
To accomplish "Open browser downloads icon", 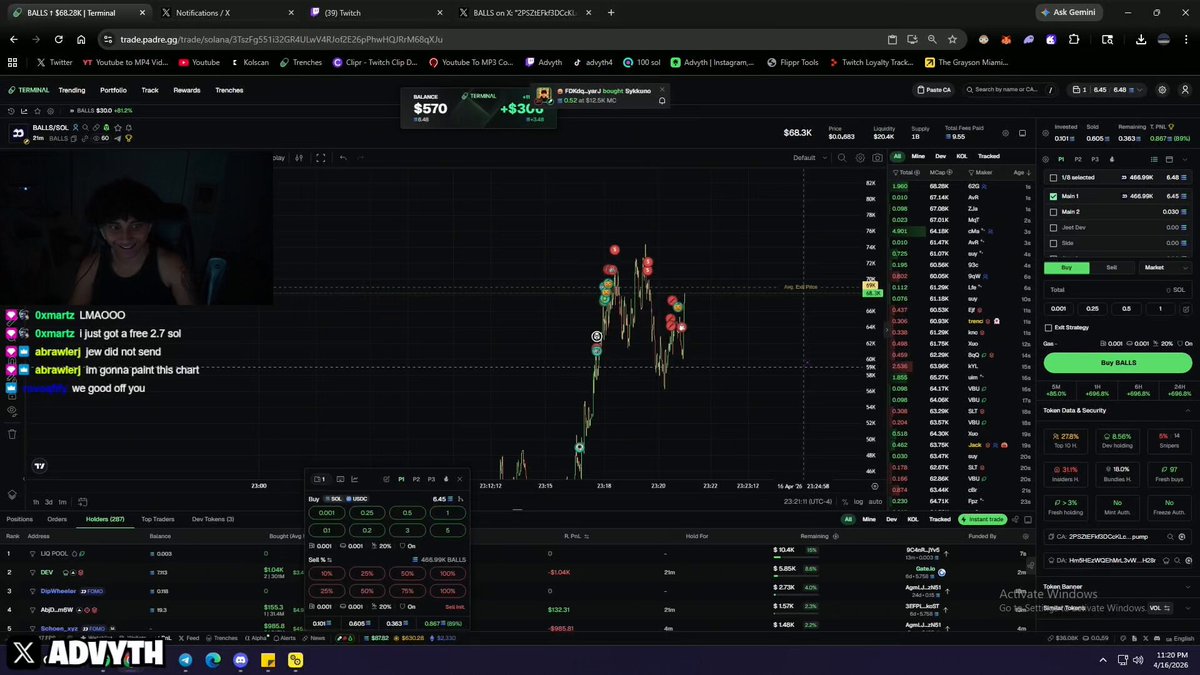I will [x=1141, y=39].
